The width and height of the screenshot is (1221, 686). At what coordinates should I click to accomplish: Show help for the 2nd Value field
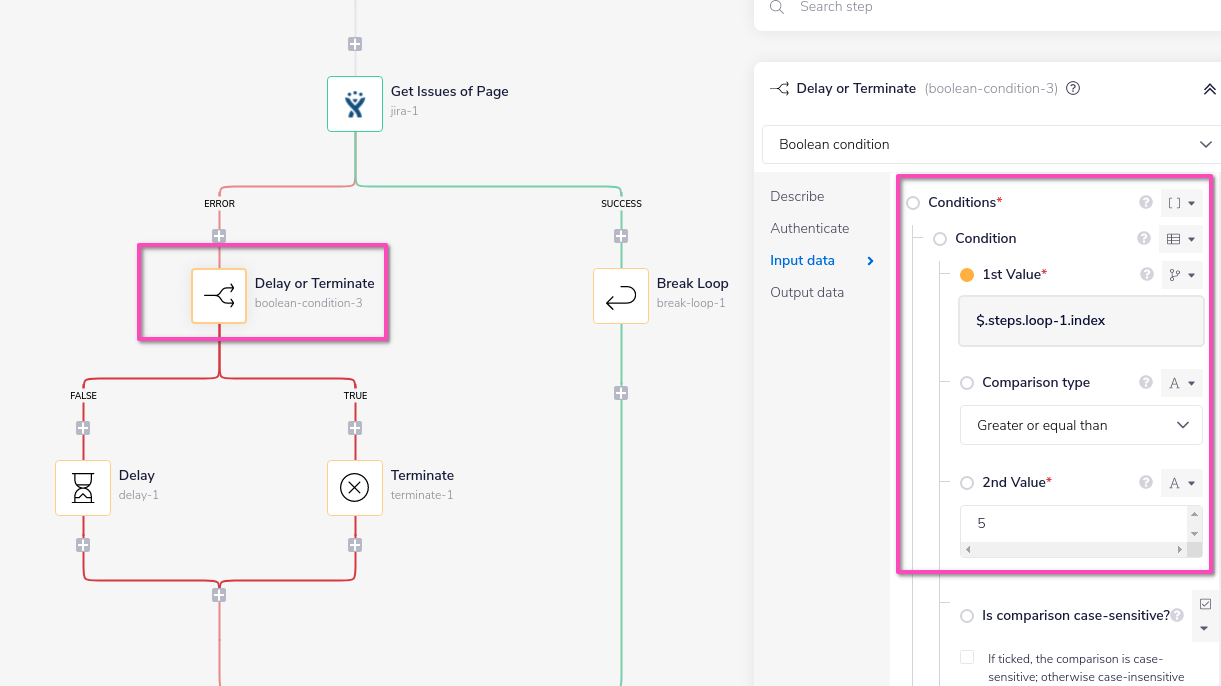tap(1146, 482)
